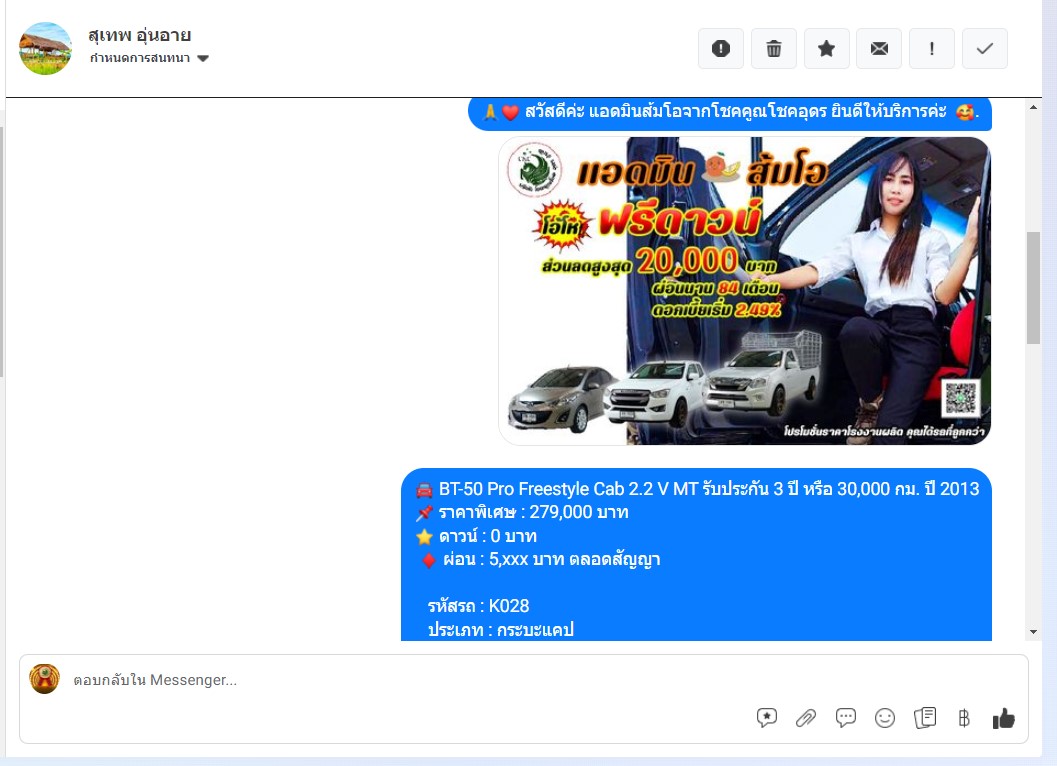Image resolution: width=1057 pixels, height=766 pixels.
Task: Click scroll down arrow of chat
Action: point(1033,632)
